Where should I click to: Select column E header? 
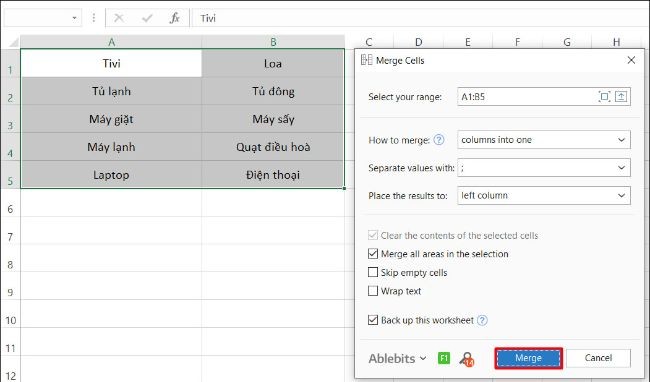[468, 42]
